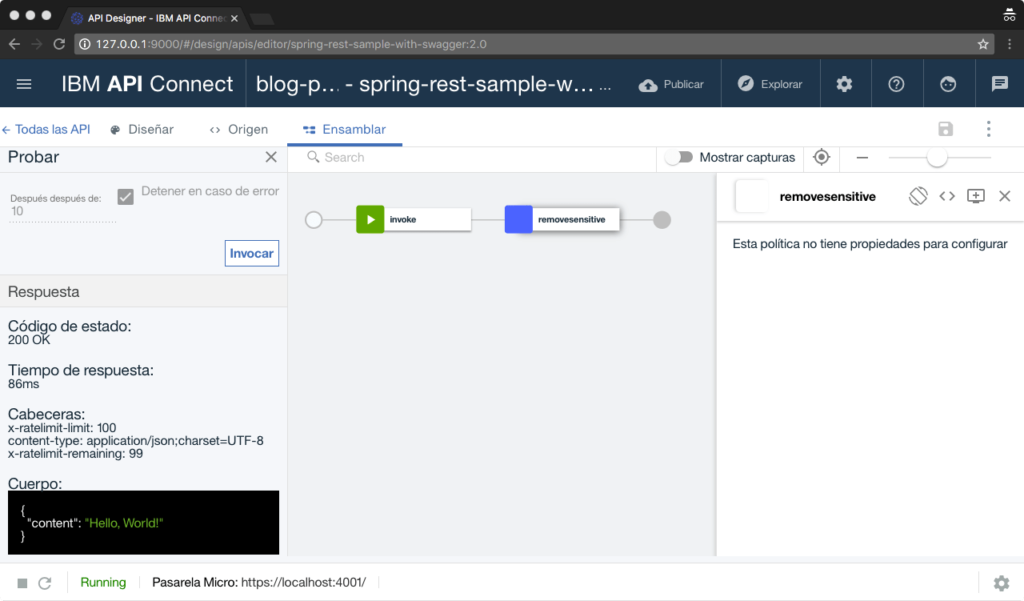Enable the Mostrar capturas switch

(x=680, y=157)
